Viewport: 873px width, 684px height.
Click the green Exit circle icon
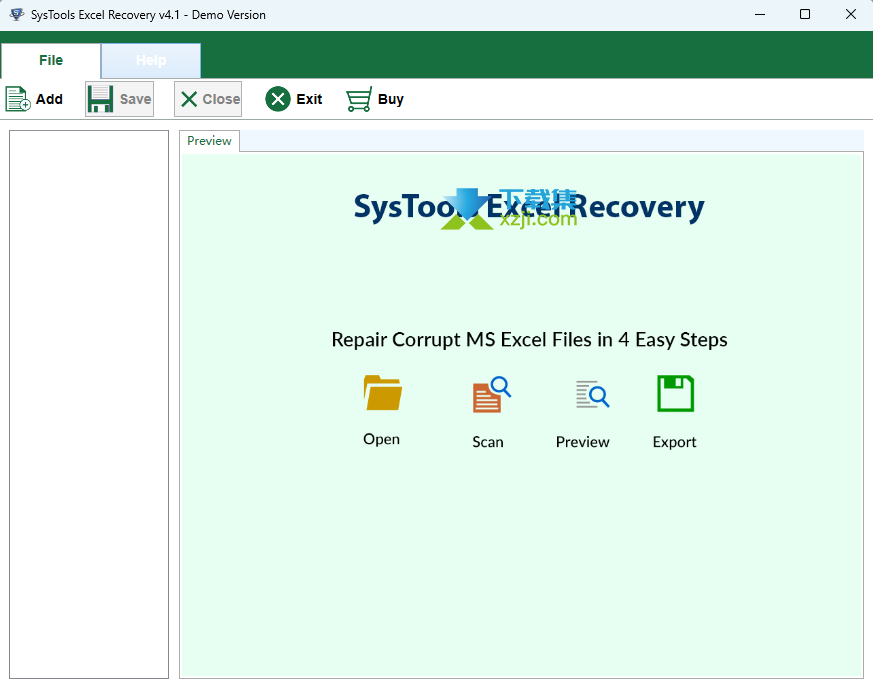(278, 99)
